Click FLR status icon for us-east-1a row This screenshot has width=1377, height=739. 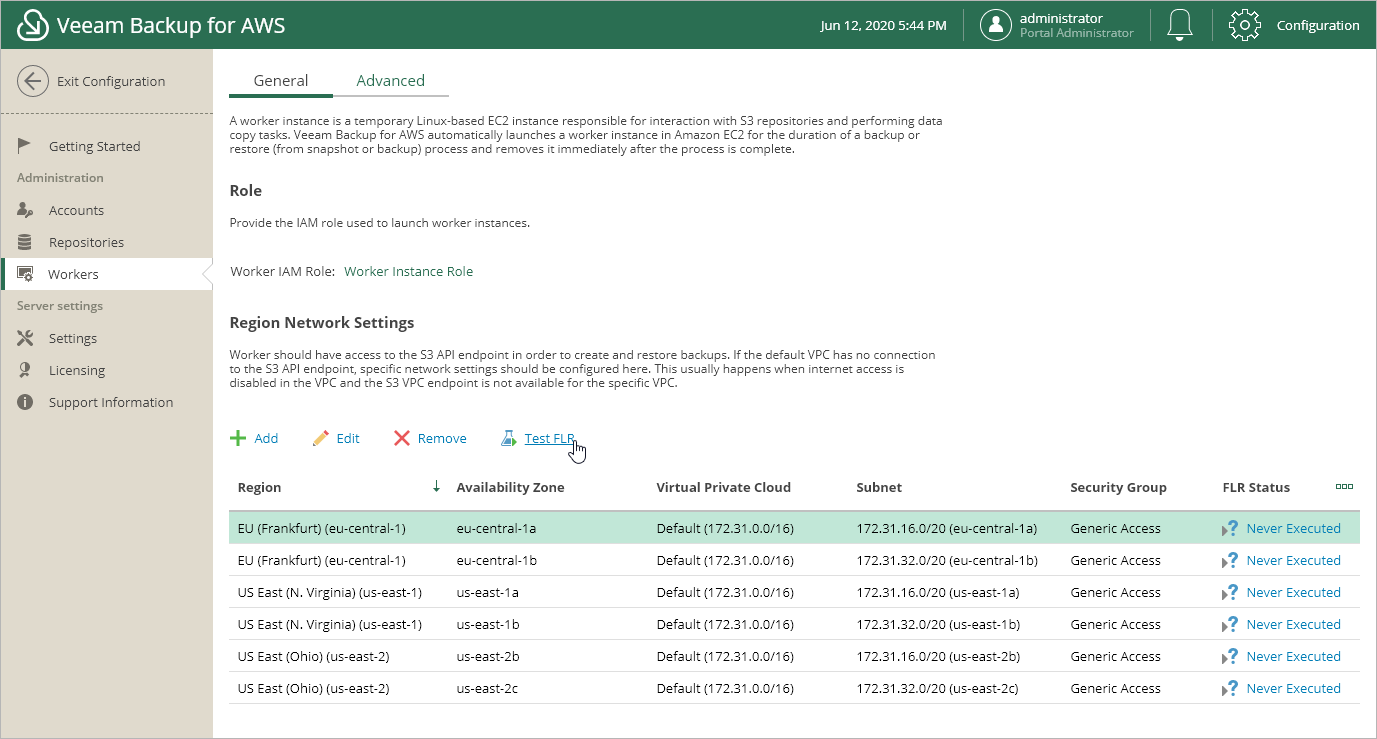point(1231,592)
